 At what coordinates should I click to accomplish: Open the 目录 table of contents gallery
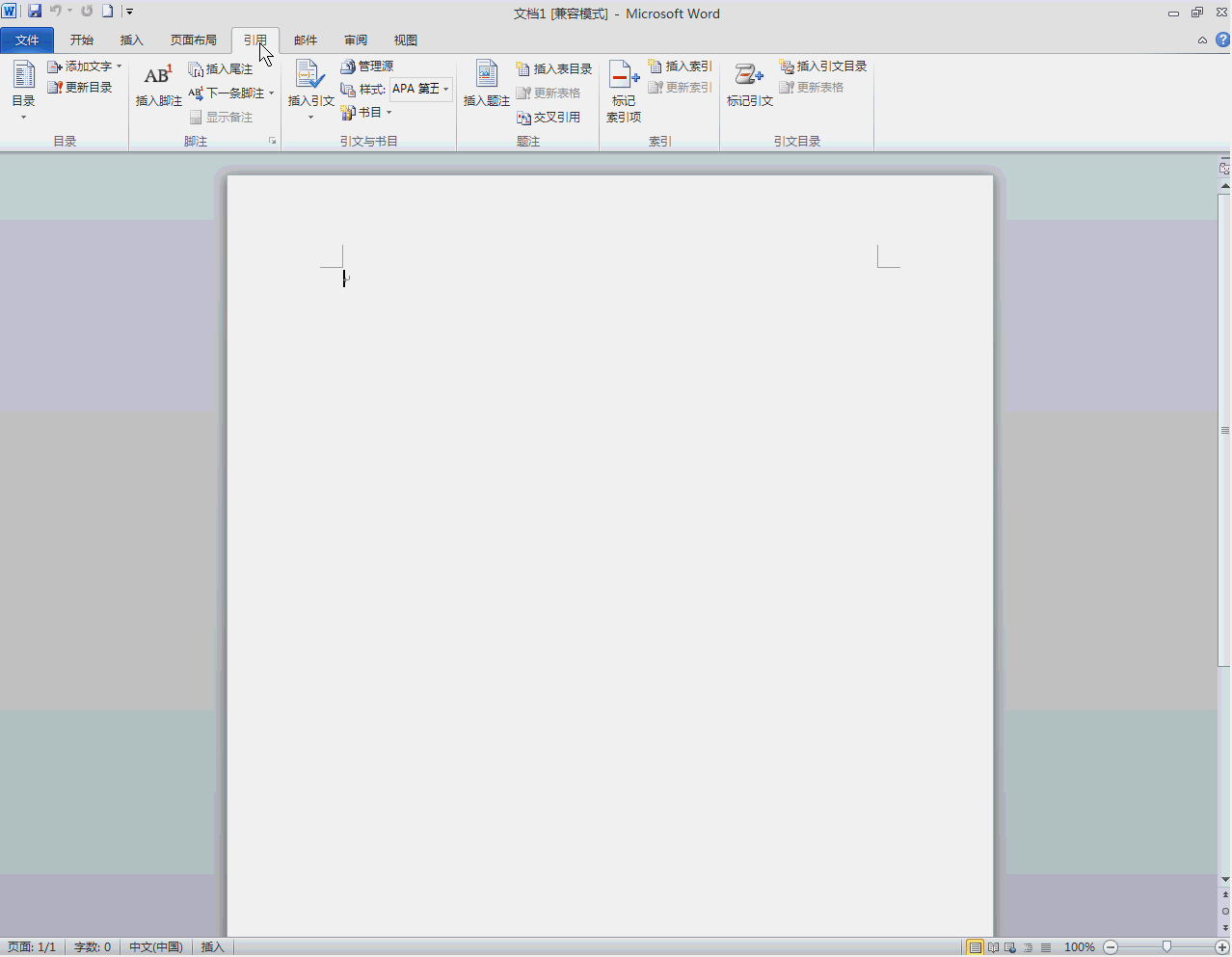point(23,89)
